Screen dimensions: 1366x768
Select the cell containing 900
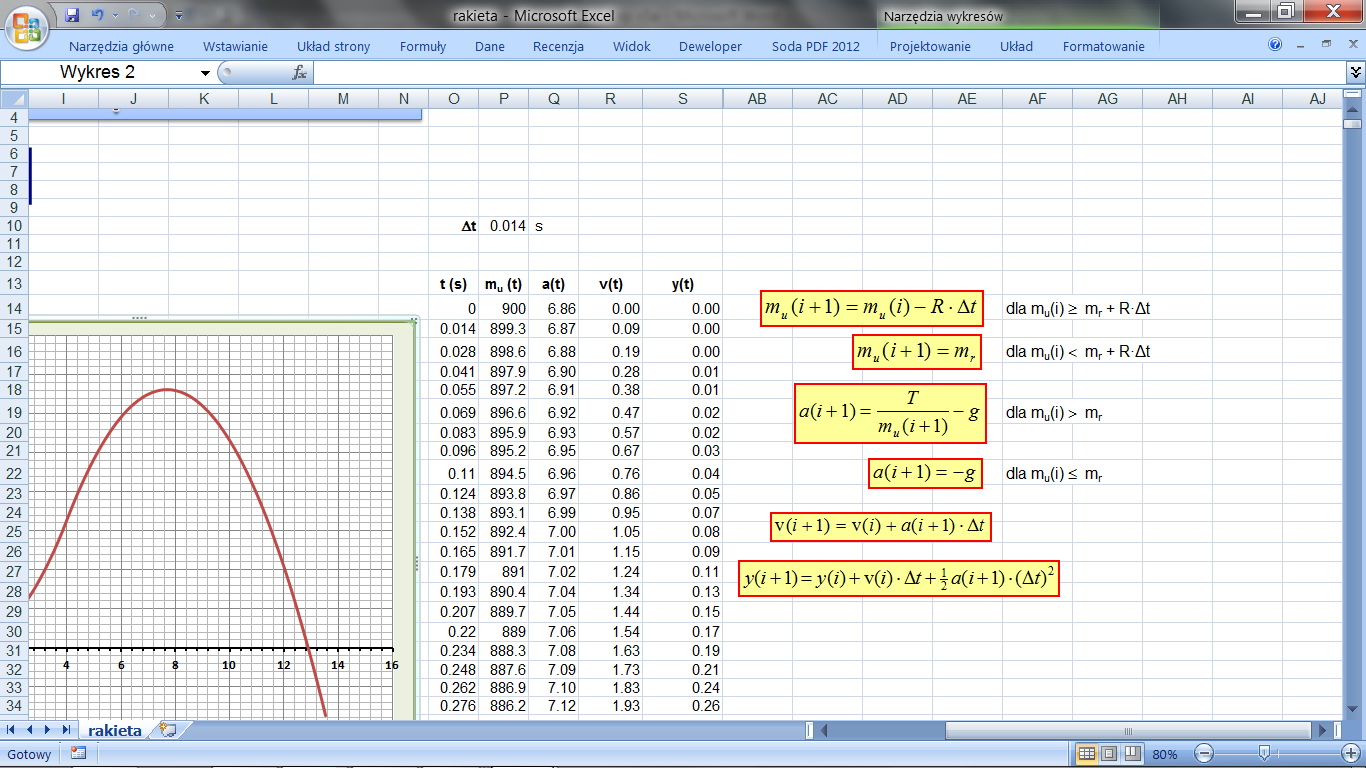pos(504,309)
